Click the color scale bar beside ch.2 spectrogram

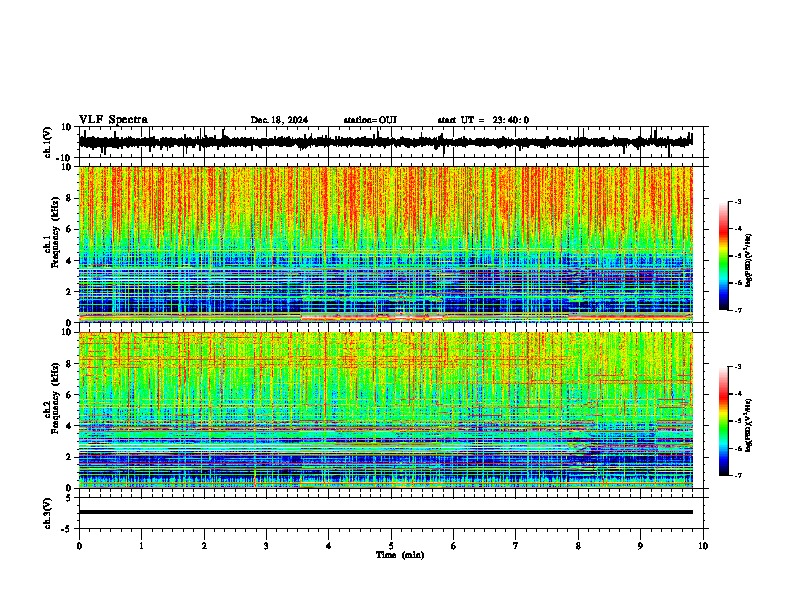[x=723, y=421]
